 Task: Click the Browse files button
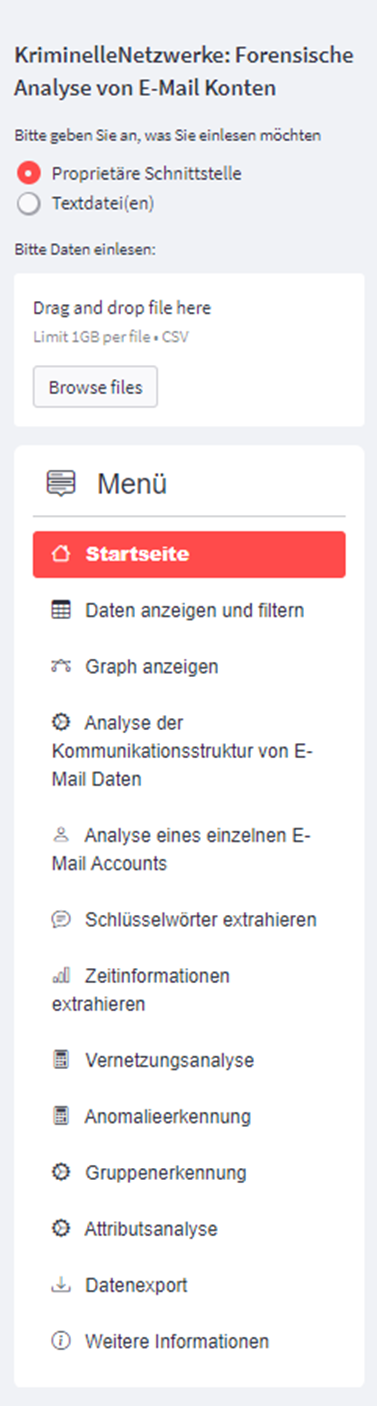(95, 387)
